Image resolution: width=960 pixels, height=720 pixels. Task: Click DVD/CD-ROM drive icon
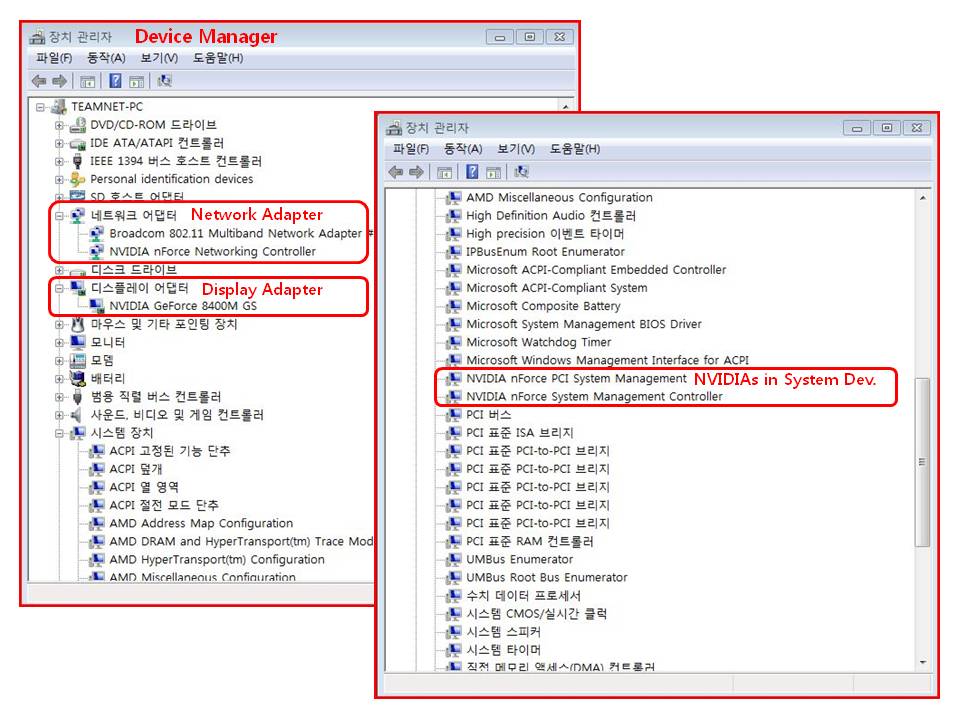[78, 125]
